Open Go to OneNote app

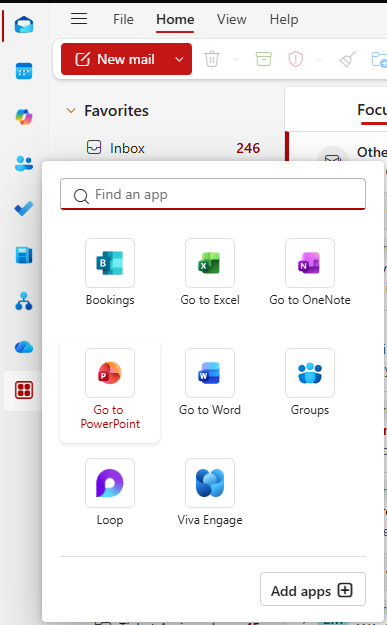[x=310, y=272]
